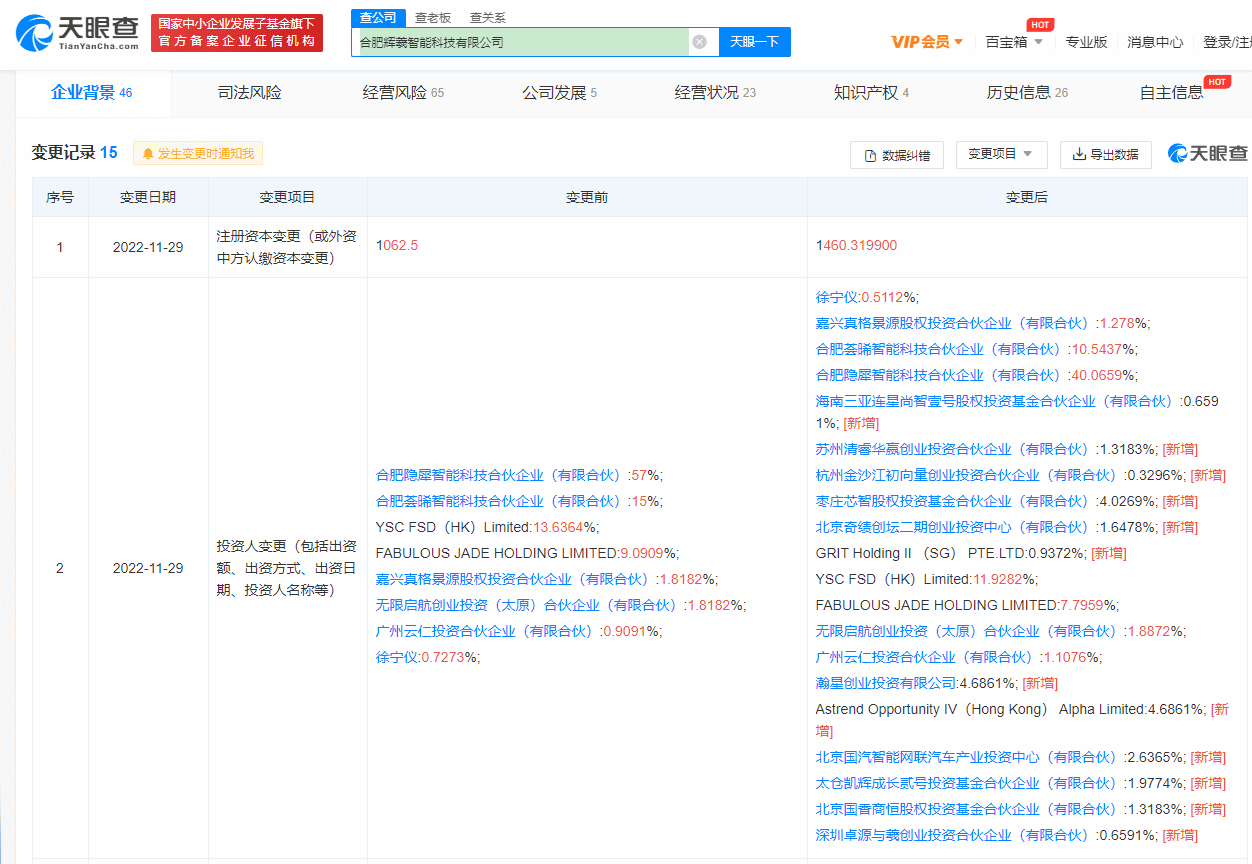This screenshot has width=1252, height=864.
Task: Select 消息中心 in the top navigation
Action: 1155,41
